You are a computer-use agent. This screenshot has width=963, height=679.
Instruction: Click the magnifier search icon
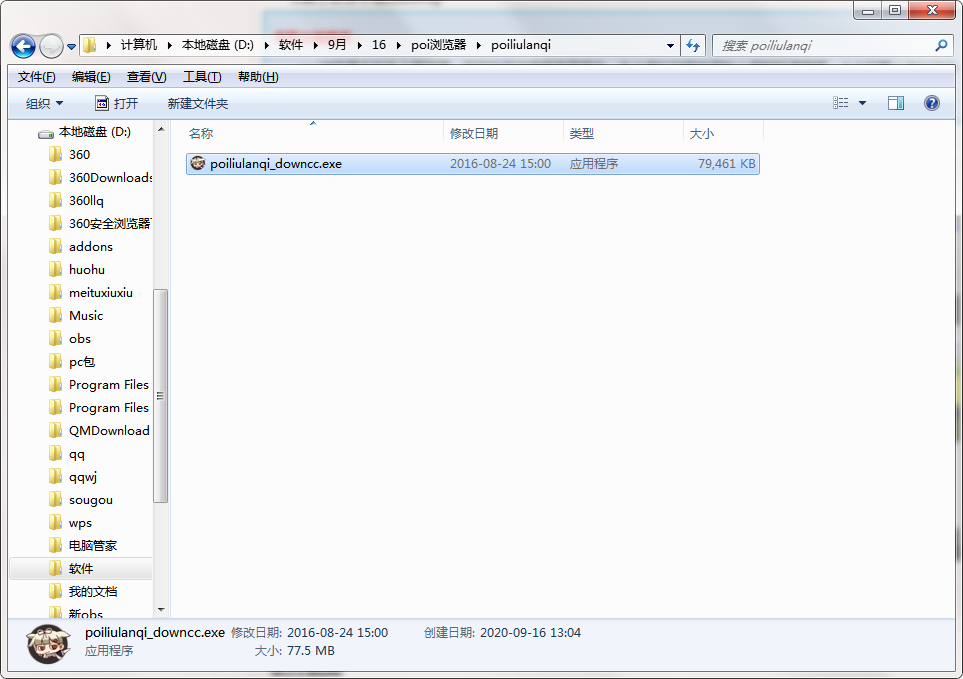[941, 45]
